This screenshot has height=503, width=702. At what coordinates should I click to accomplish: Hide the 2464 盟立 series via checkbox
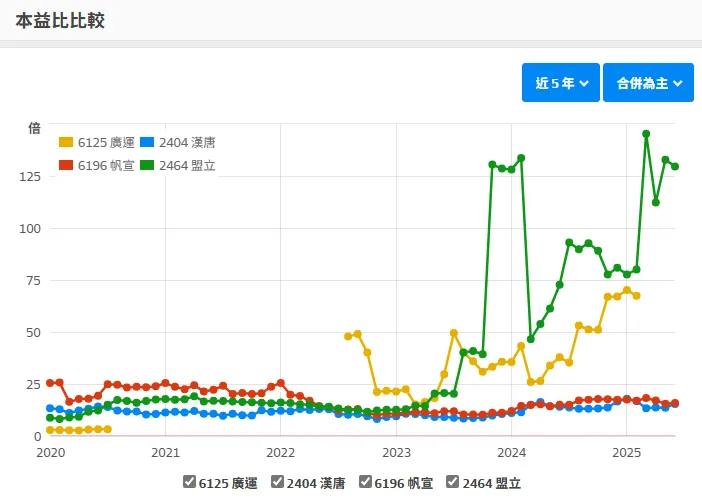click(x=454, y=483)
